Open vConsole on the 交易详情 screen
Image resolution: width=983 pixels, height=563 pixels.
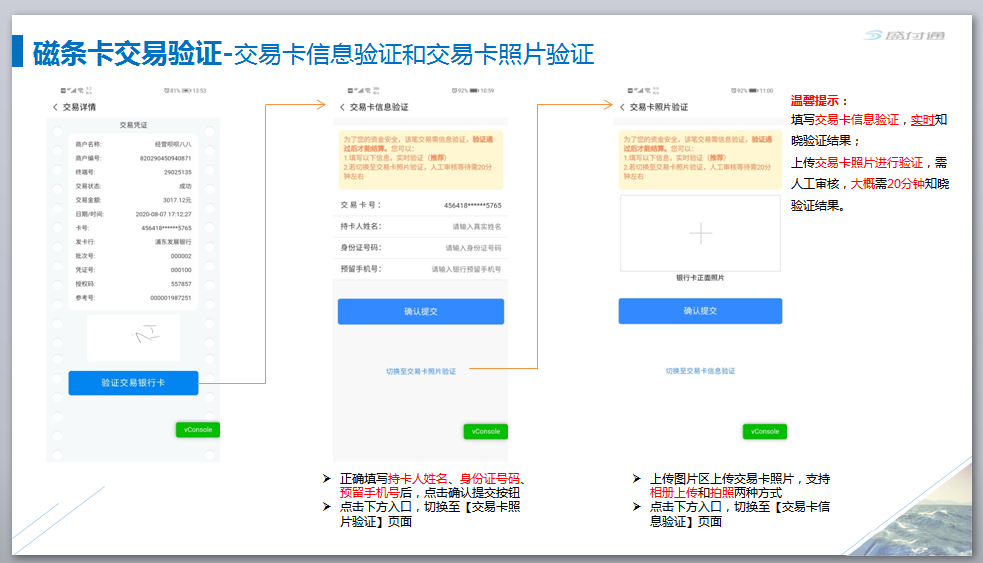pos(197,429)
